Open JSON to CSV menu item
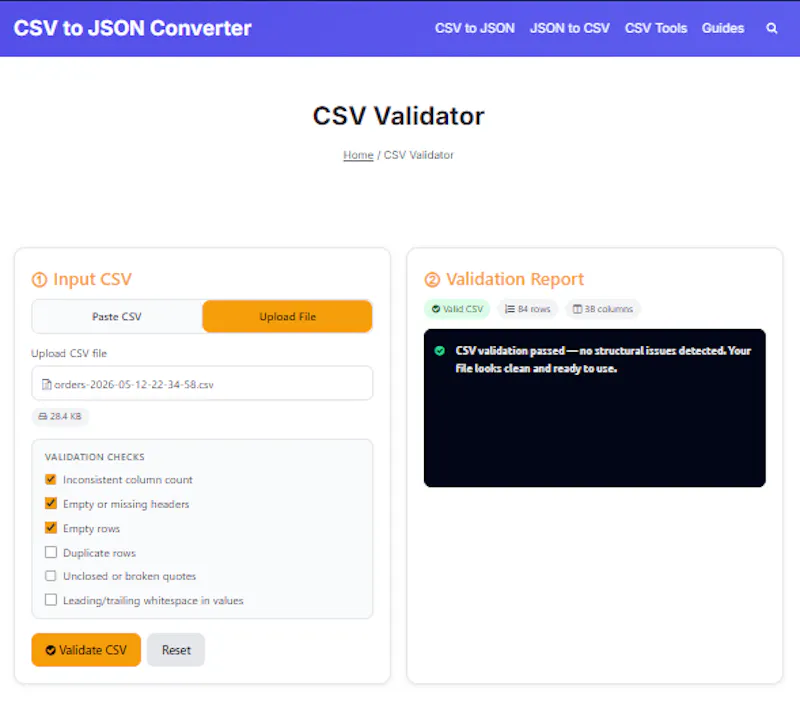 (x=569, y=28)
